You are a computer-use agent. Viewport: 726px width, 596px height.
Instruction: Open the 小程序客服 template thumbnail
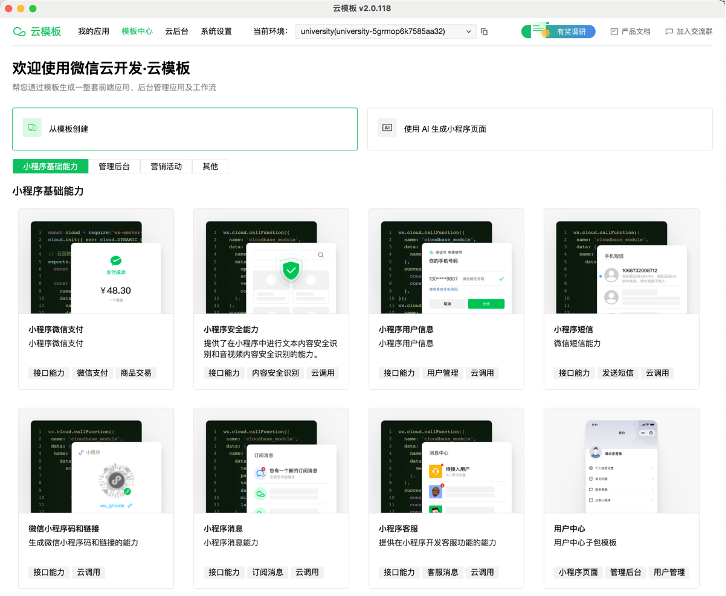tap(446, 461)
